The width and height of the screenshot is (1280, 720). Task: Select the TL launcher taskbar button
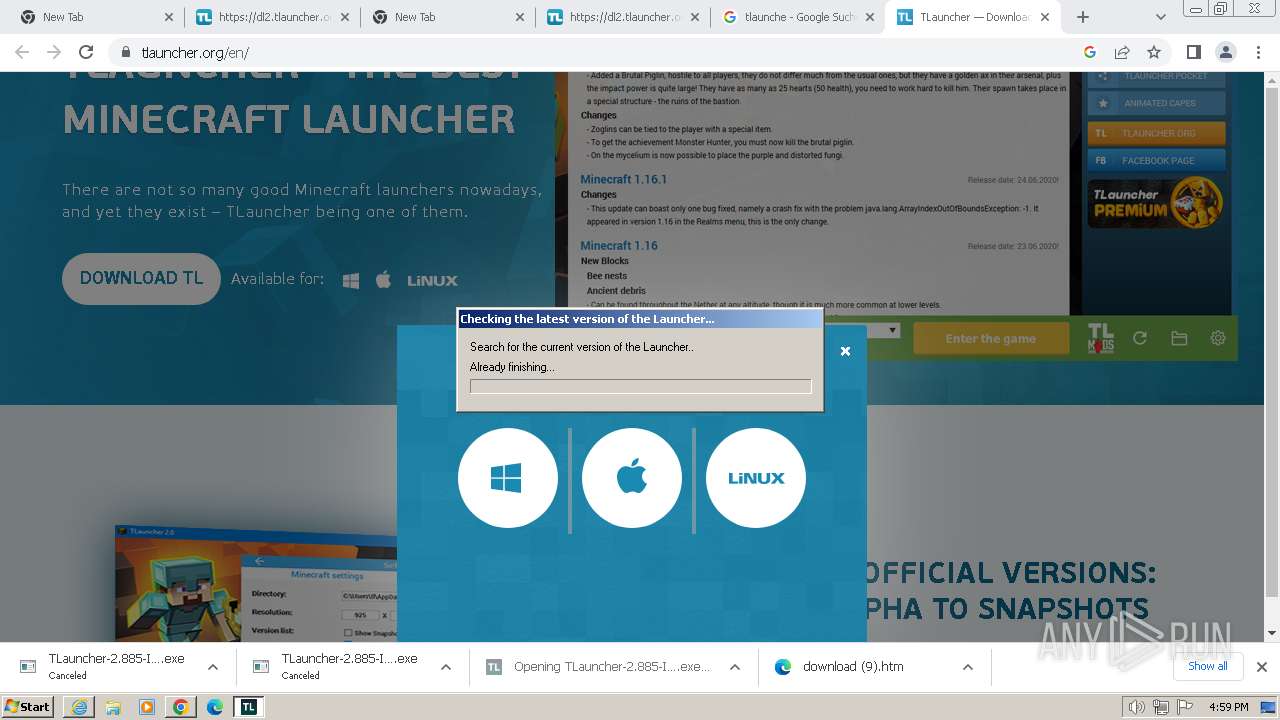[x=249, y=707]
